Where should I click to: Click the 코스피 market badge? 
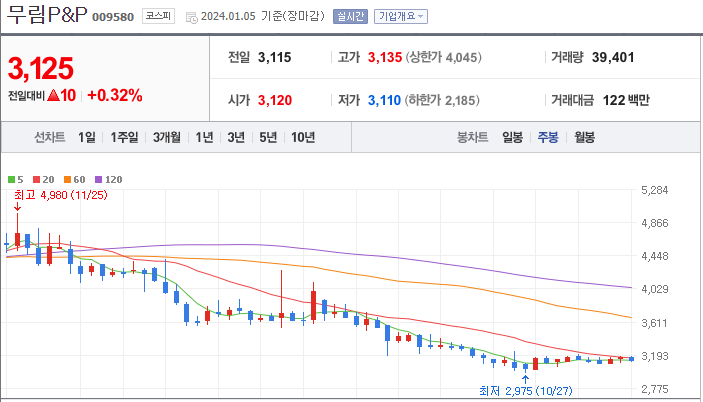pos(158,16)
